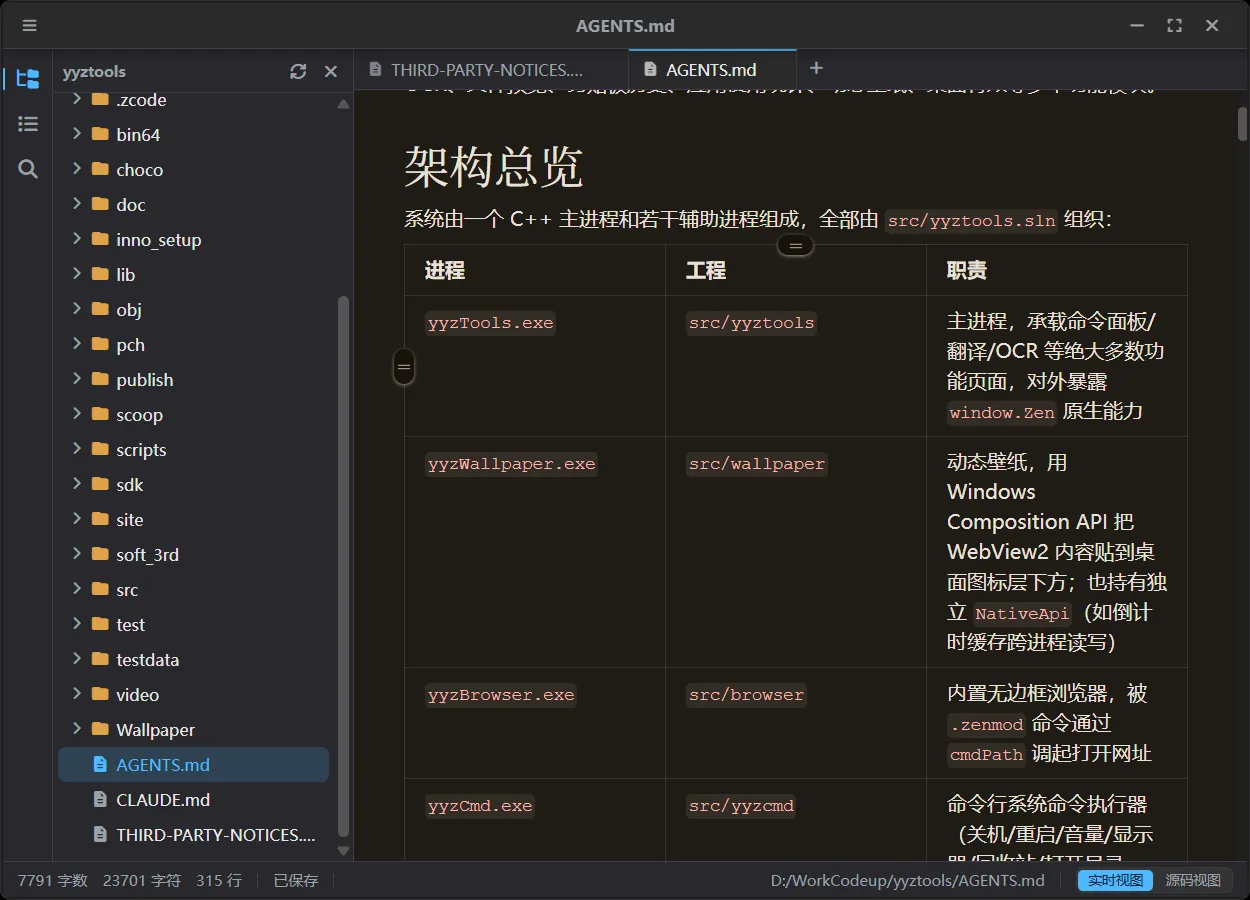Select the file explorer sidebar icon

point(28,78)
